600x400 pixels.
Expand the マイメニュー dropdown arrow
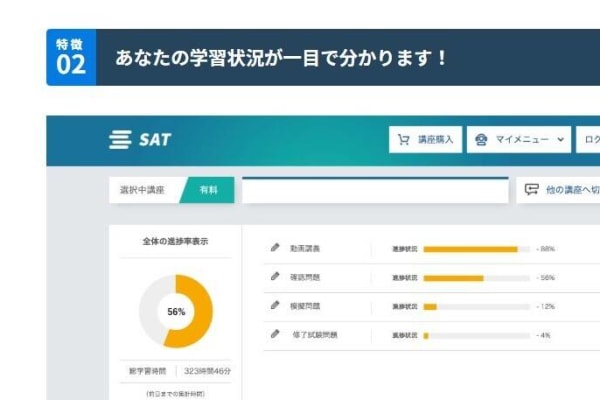(560, 140)
